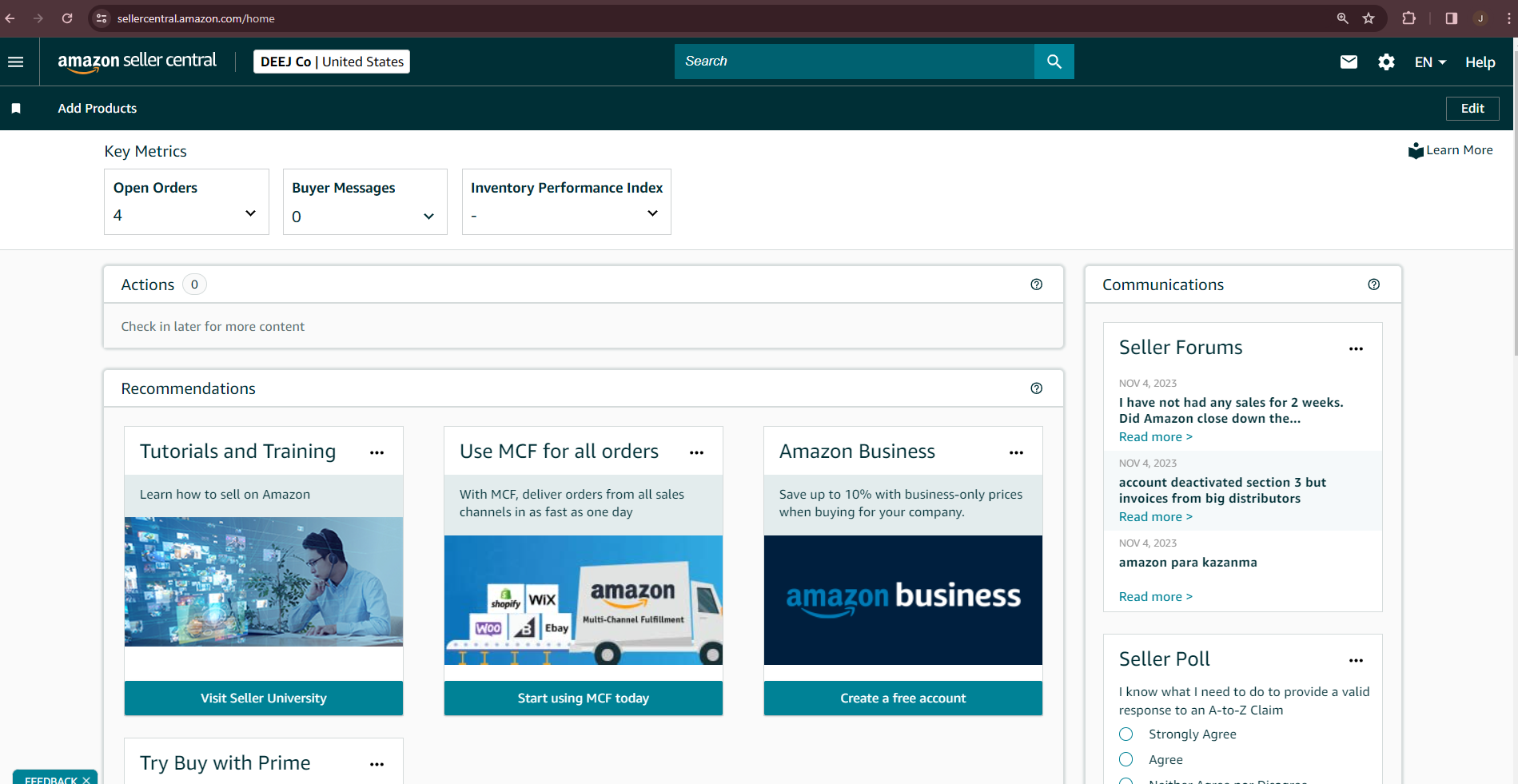Read more about account deactivated section 3

click(1156, 517)
